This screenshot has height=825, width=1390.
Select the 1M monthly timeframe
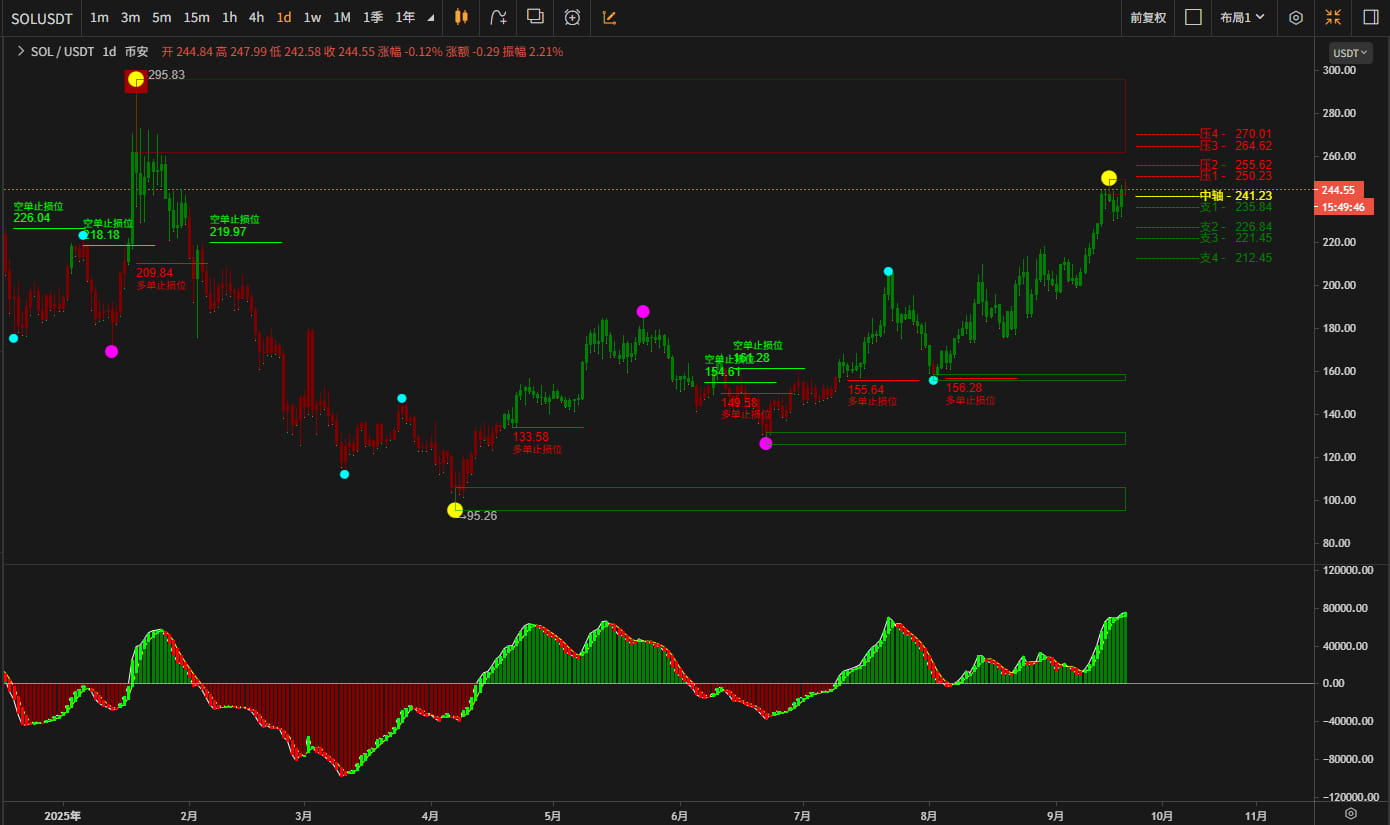pyautogui.click(x=341, y=17)
